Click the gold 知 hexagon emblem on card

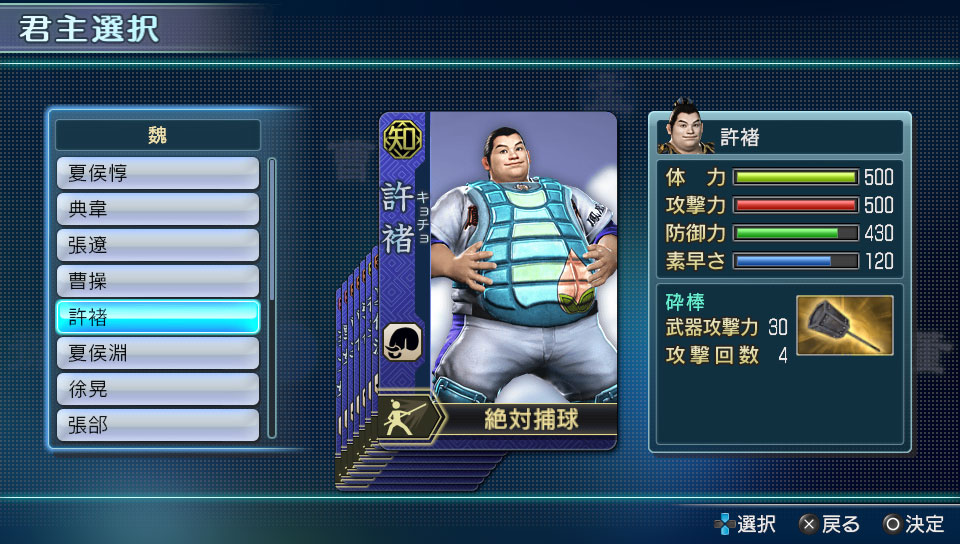[402, 140]
